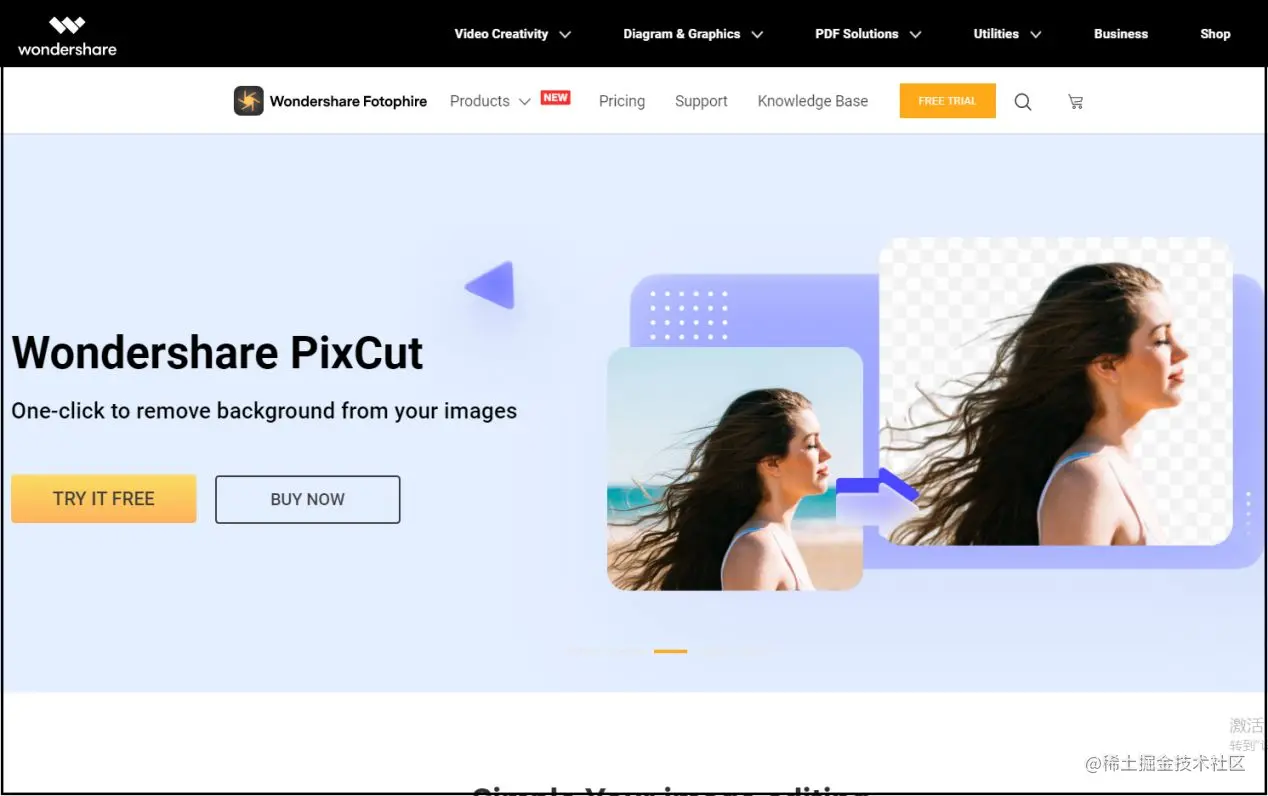
Task: Click the Wondershare logo in header
Action: click(x=67, y=36)
